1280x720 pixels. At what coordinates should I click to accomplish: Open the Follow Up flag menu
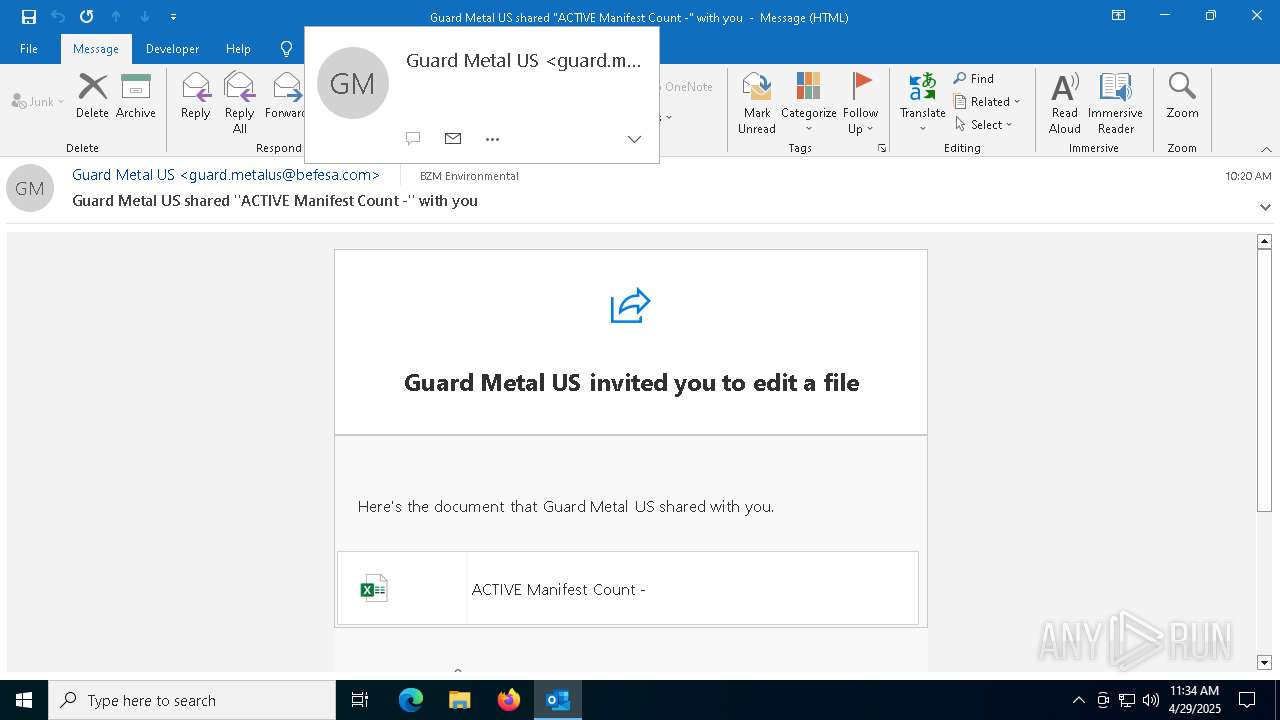point(860,102)
